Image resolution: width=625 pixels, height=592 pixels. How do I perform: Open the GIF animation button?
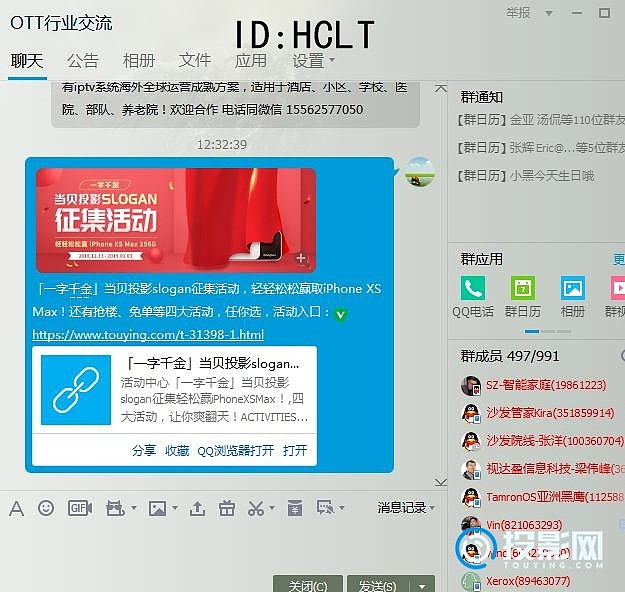tap(80, 508)
